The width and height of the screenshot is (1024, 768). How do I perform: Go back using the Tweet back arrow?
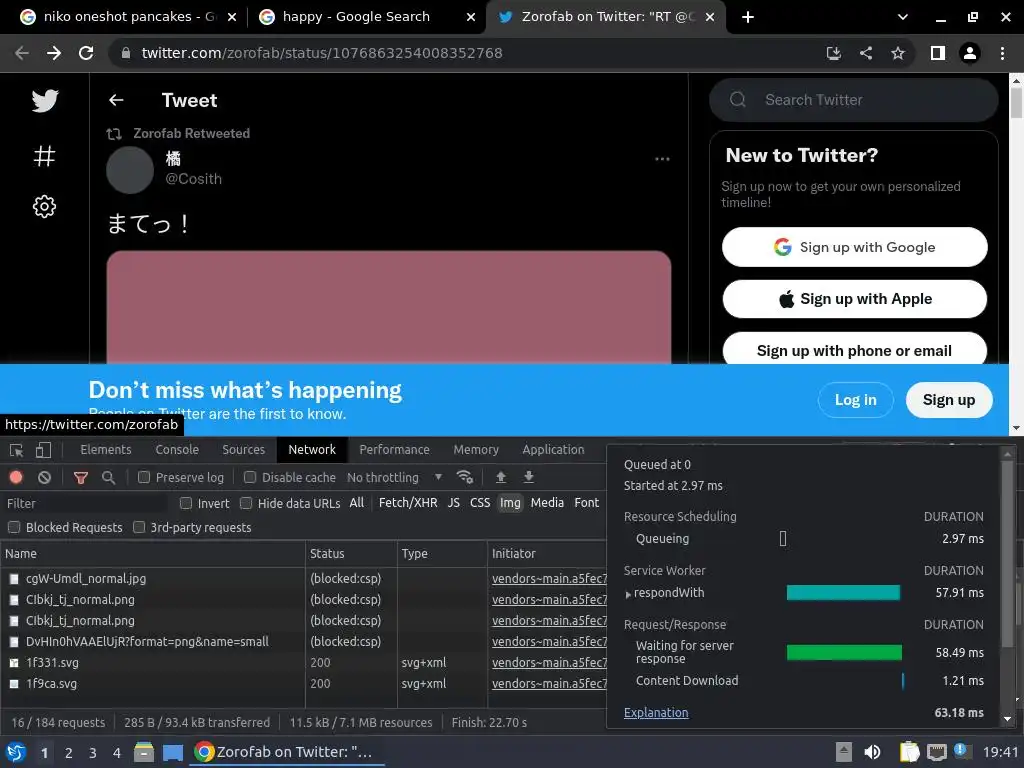[x=116, y=100]
